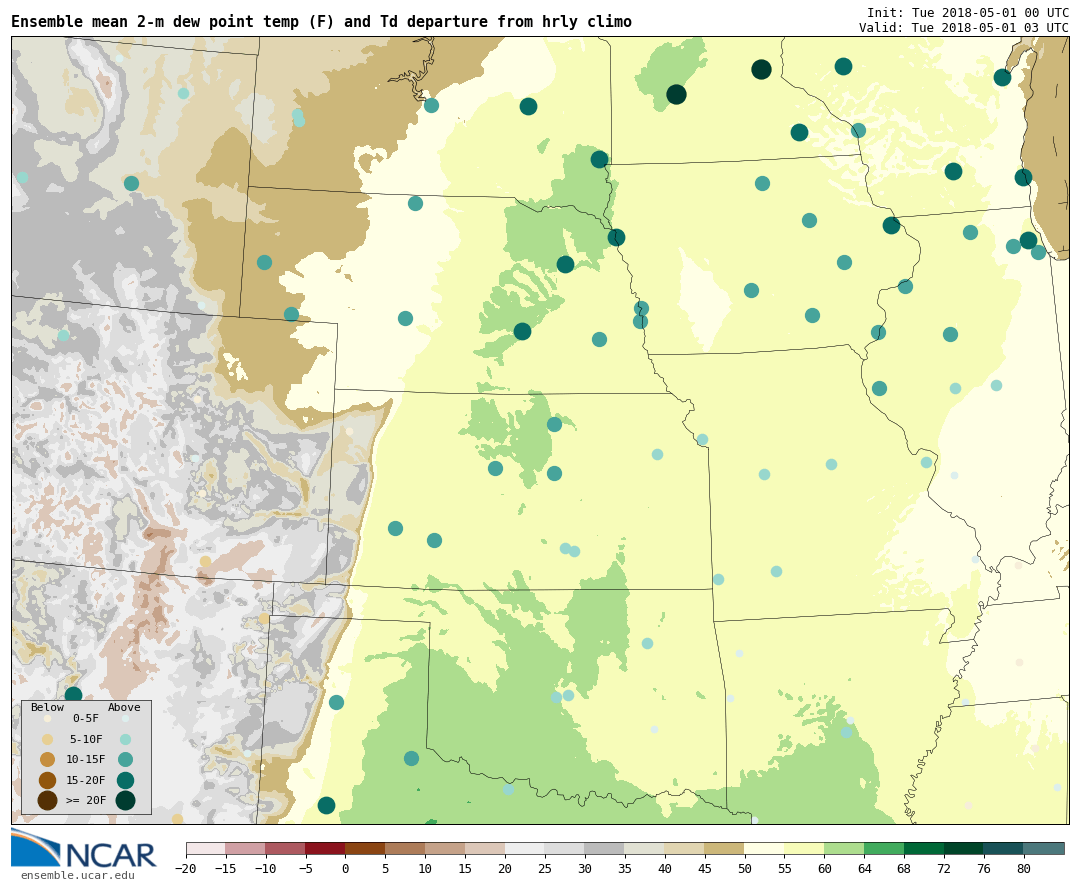Click the 15-20F below-climo brown legend dot
1080x887 pixels.
click(x=47, y=780)
